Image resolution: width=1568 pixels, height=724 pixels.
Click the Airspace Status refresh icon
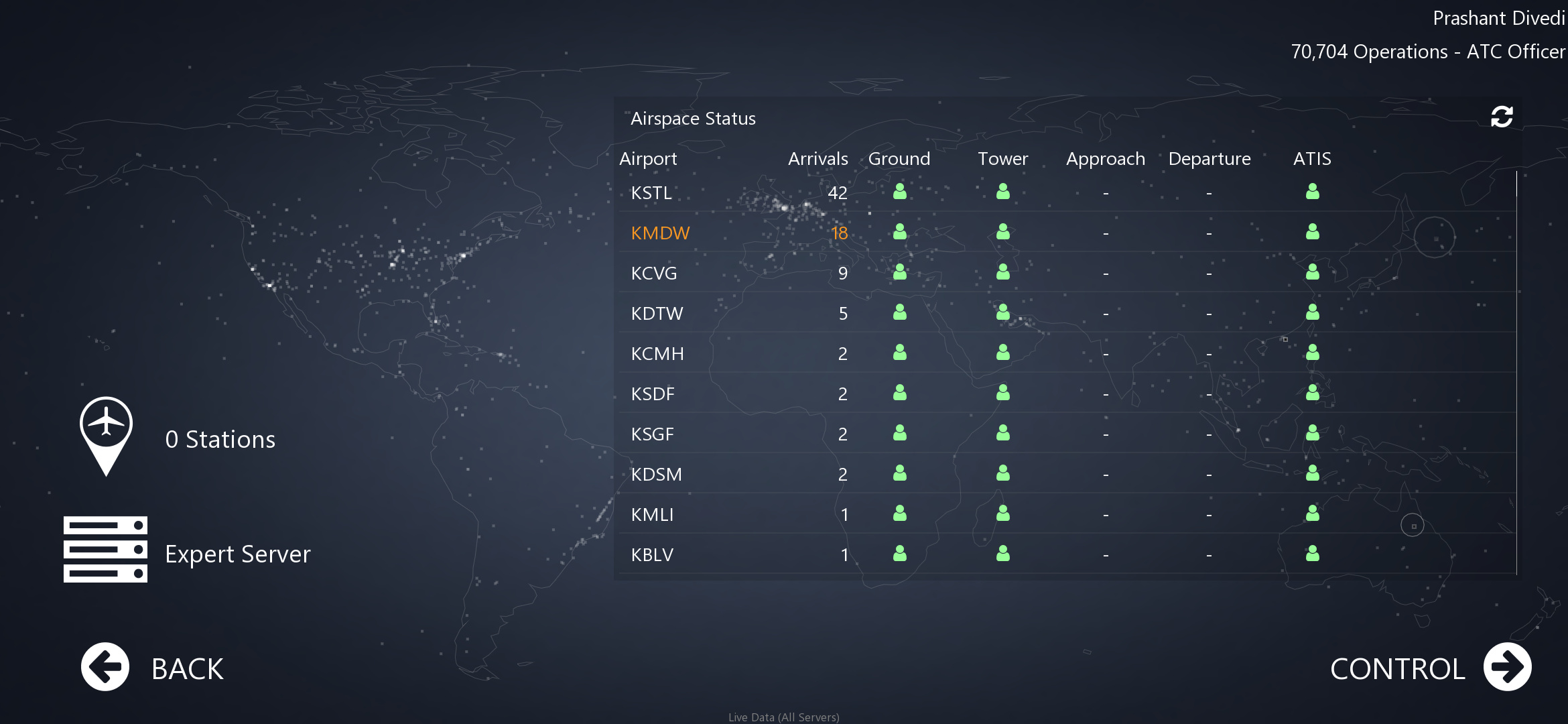1501,117
